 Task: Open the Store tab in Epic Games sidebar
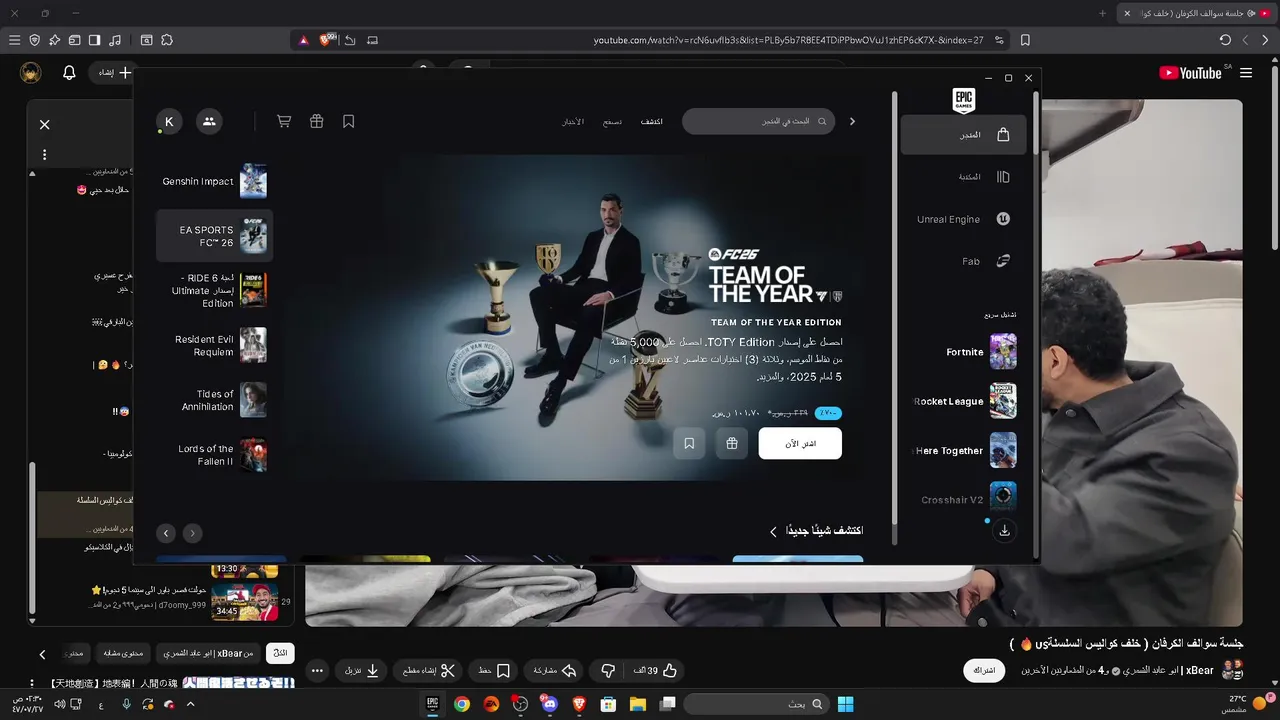pyautogui.click(x=963, y=135)
